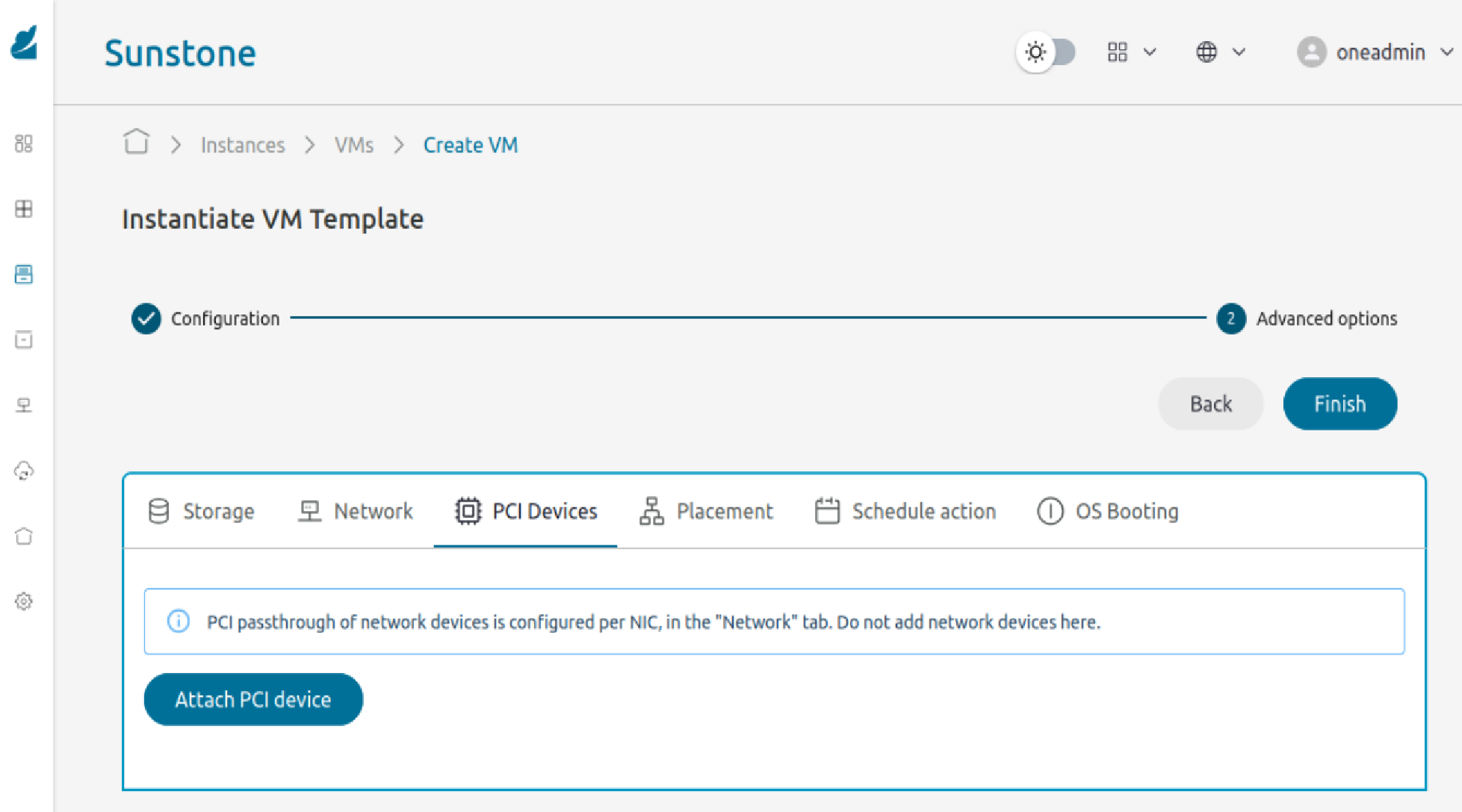
Task: Click the info icon in PCI notice
Action: [178, 621]
